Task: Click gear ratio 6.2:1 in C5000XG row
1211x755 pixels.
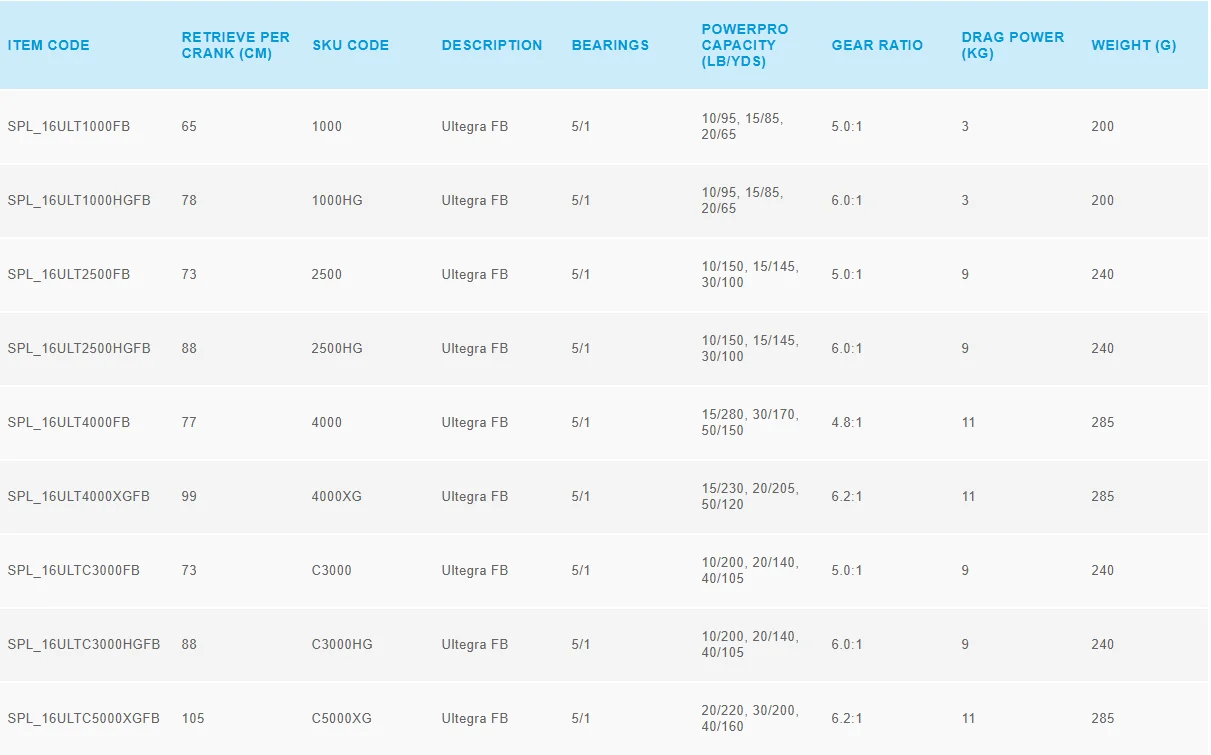Action: [x=847, y=718]
